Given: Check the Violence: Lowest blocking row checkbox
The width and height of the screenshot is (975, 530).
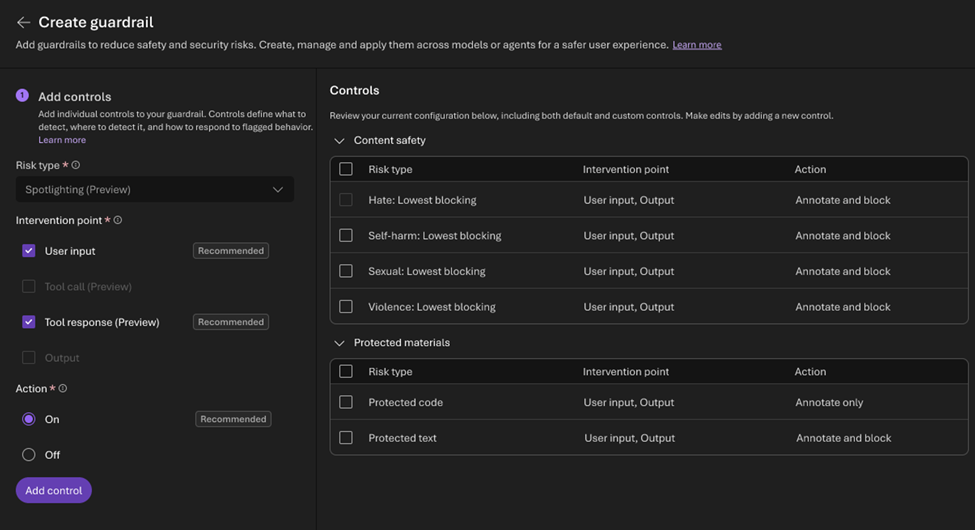Looking at the screenshot, I should point(346,307).
